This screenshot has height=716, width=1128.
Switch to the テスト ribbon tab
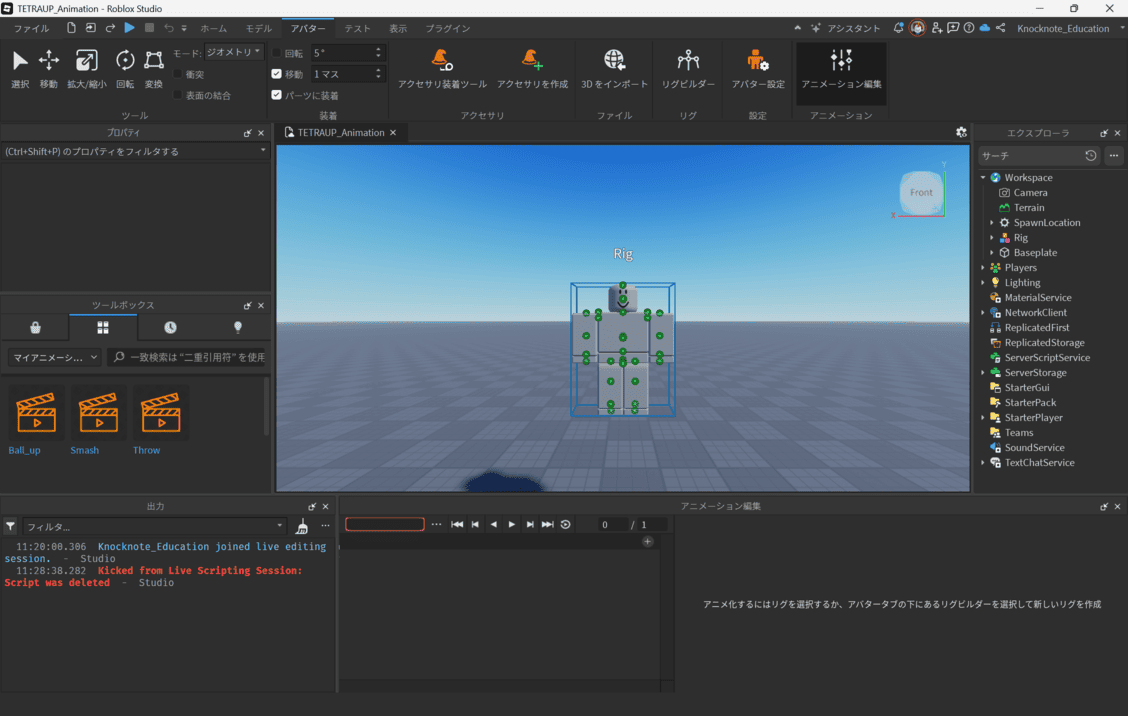pyautogui.click(x=358, y=28)
